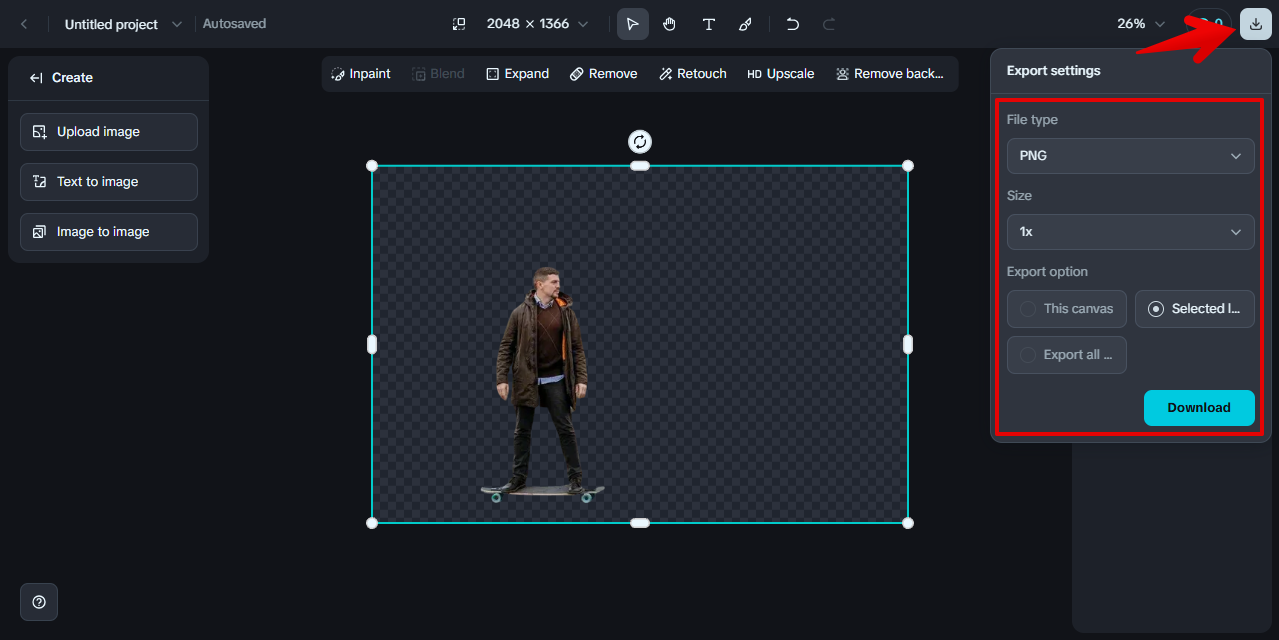Click the Export settings heading
Image resolution: width=1279 pixels, height=640 pixels.
pyautogui.click(x=1053, y=71)
